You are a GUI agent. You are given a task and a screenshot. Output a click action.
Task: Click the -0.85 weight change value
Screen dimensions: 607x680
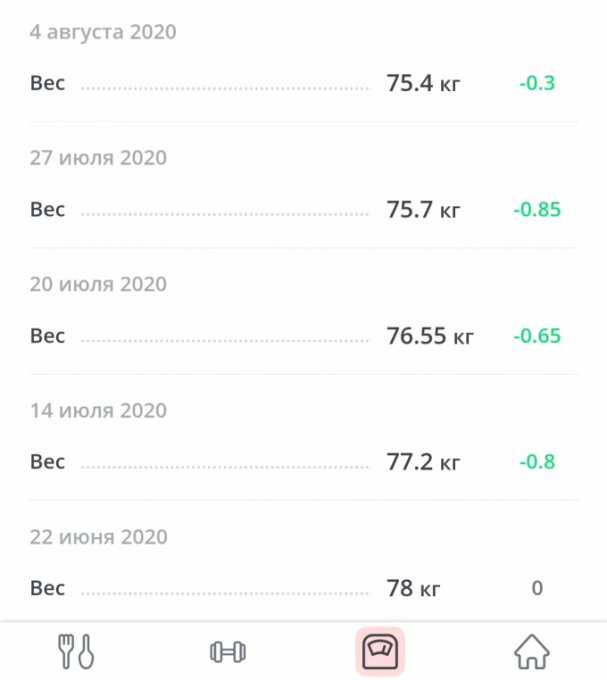(x=537, y=210)
